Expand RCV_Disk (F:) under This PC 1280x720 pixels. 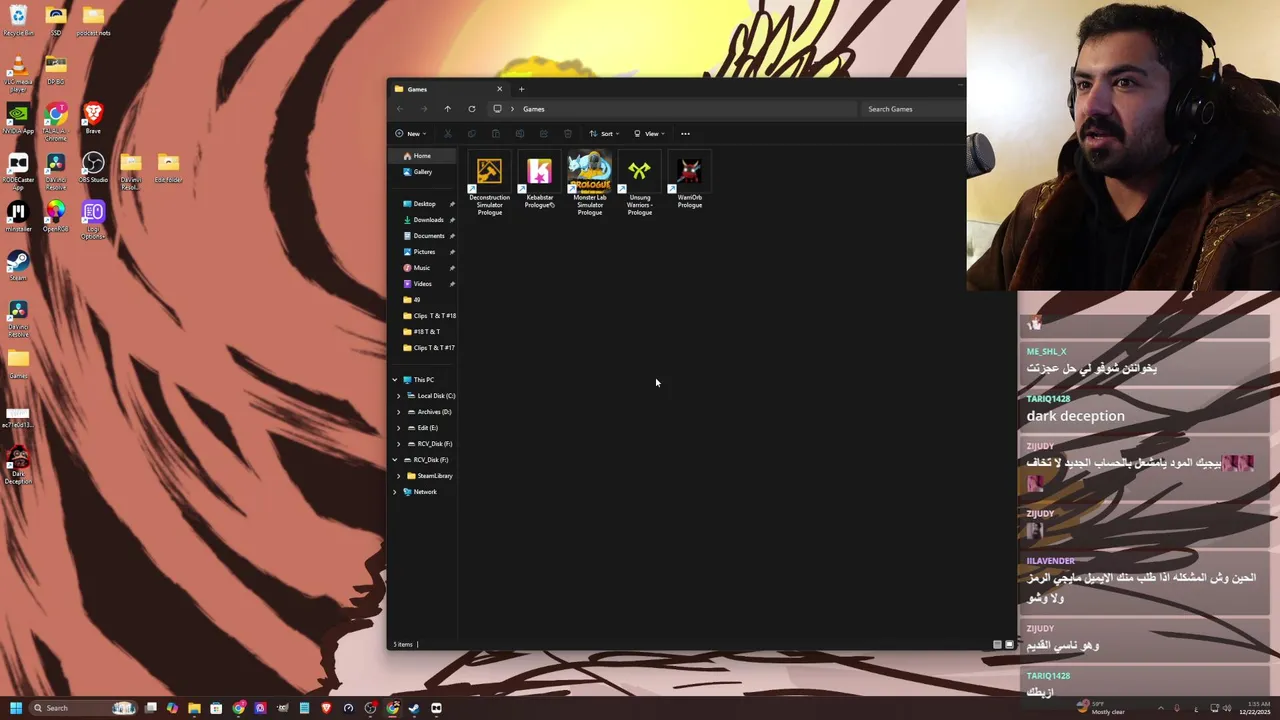(x=399, y=444)
